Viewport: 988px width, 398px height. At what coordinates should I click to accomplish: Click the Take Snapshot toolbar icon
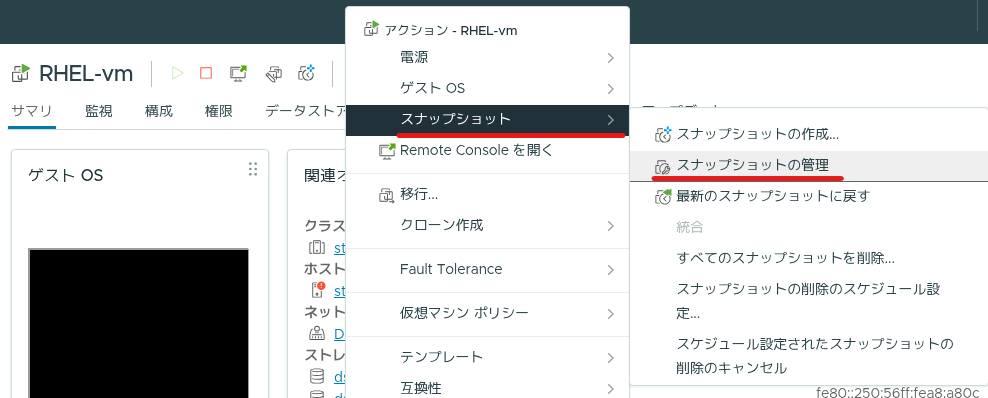pos(306,74)
